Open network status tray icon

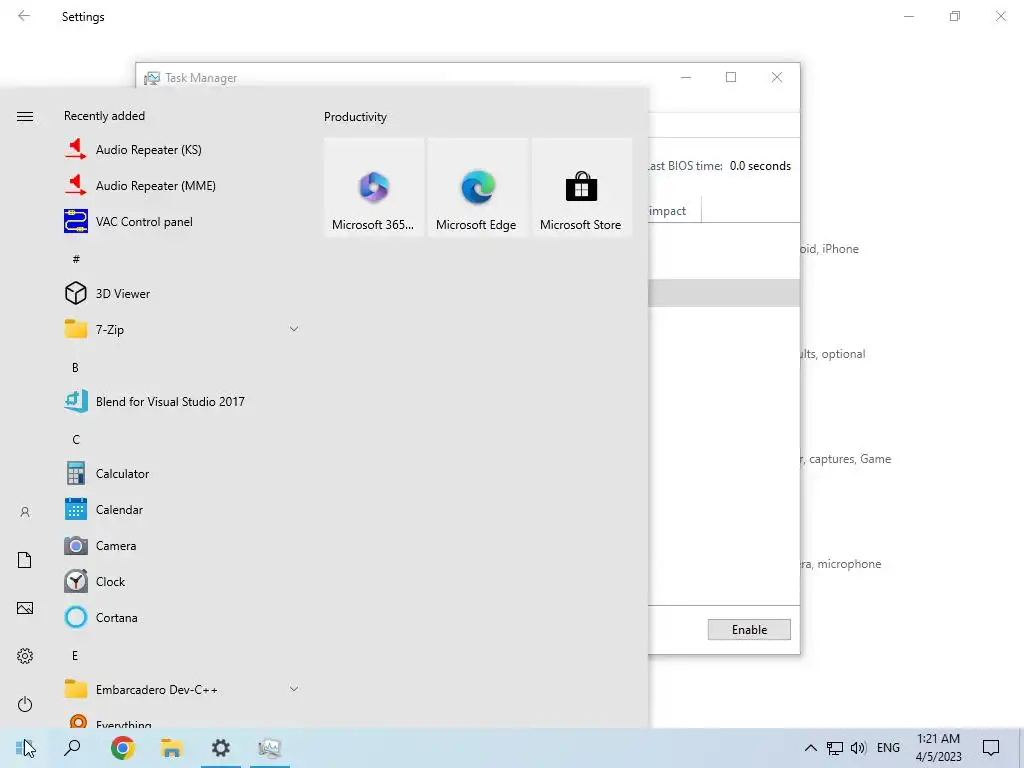(835, 748)
